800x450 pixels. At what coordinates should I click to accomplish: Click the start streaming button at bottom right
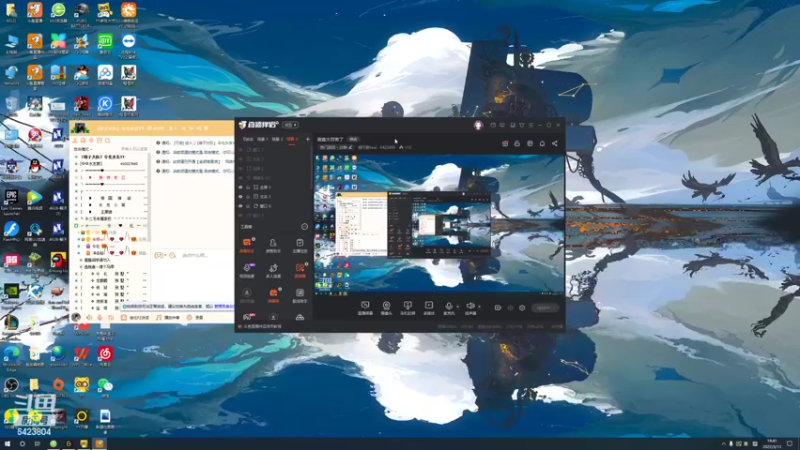[545, 308]
